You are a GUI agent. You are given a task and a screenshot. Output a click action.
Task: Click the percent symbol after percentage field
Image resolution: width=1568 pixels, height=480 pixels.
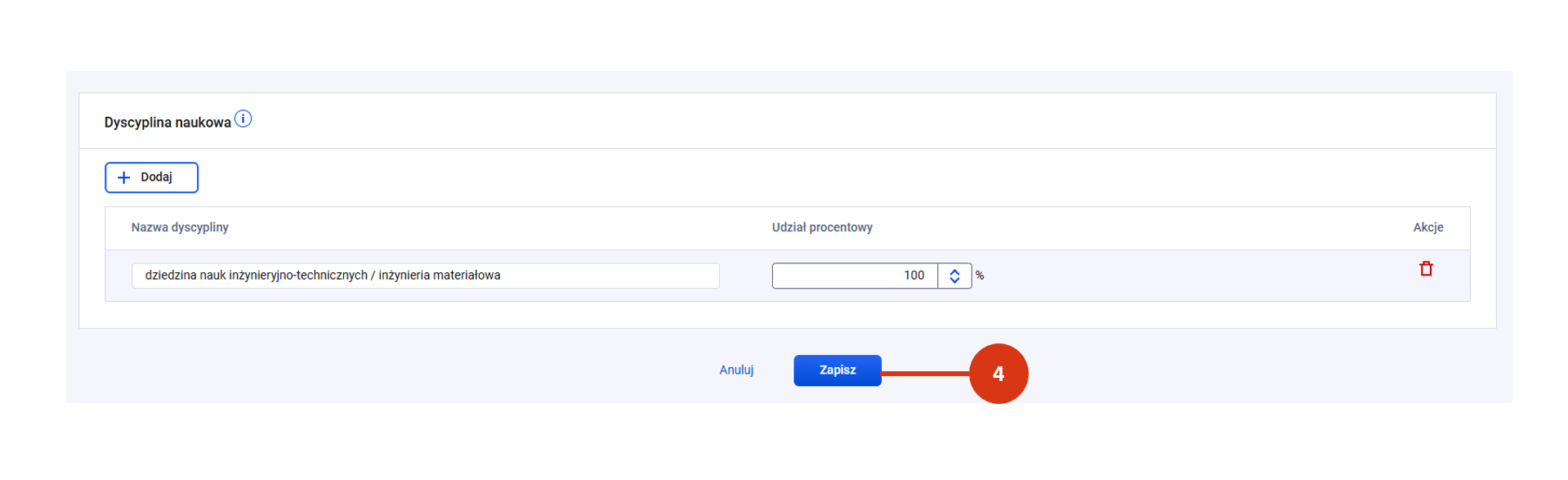click(x=980, y=276)
